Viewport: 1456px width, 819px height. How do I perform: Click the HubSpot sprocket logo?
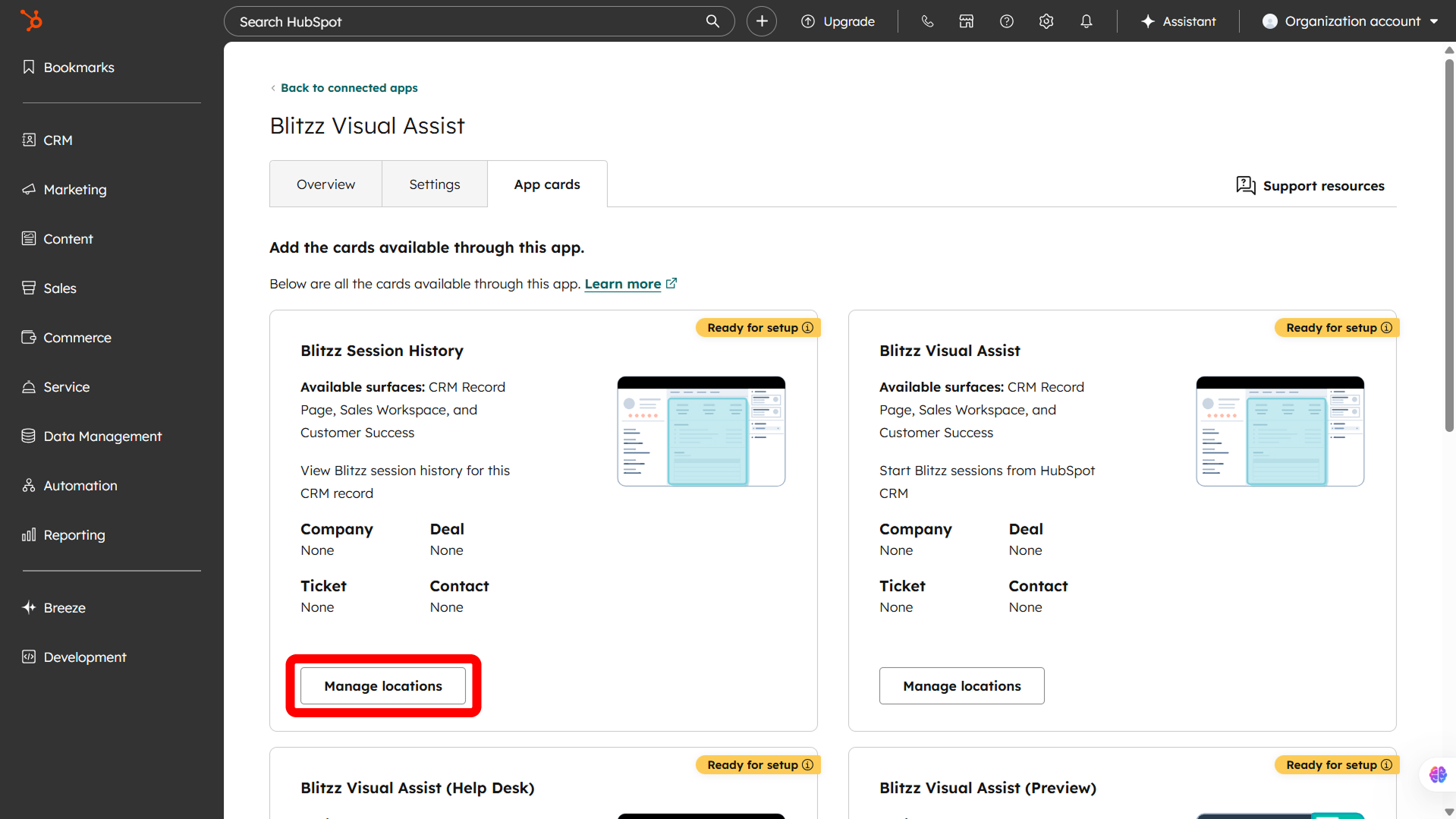(31, 20)
